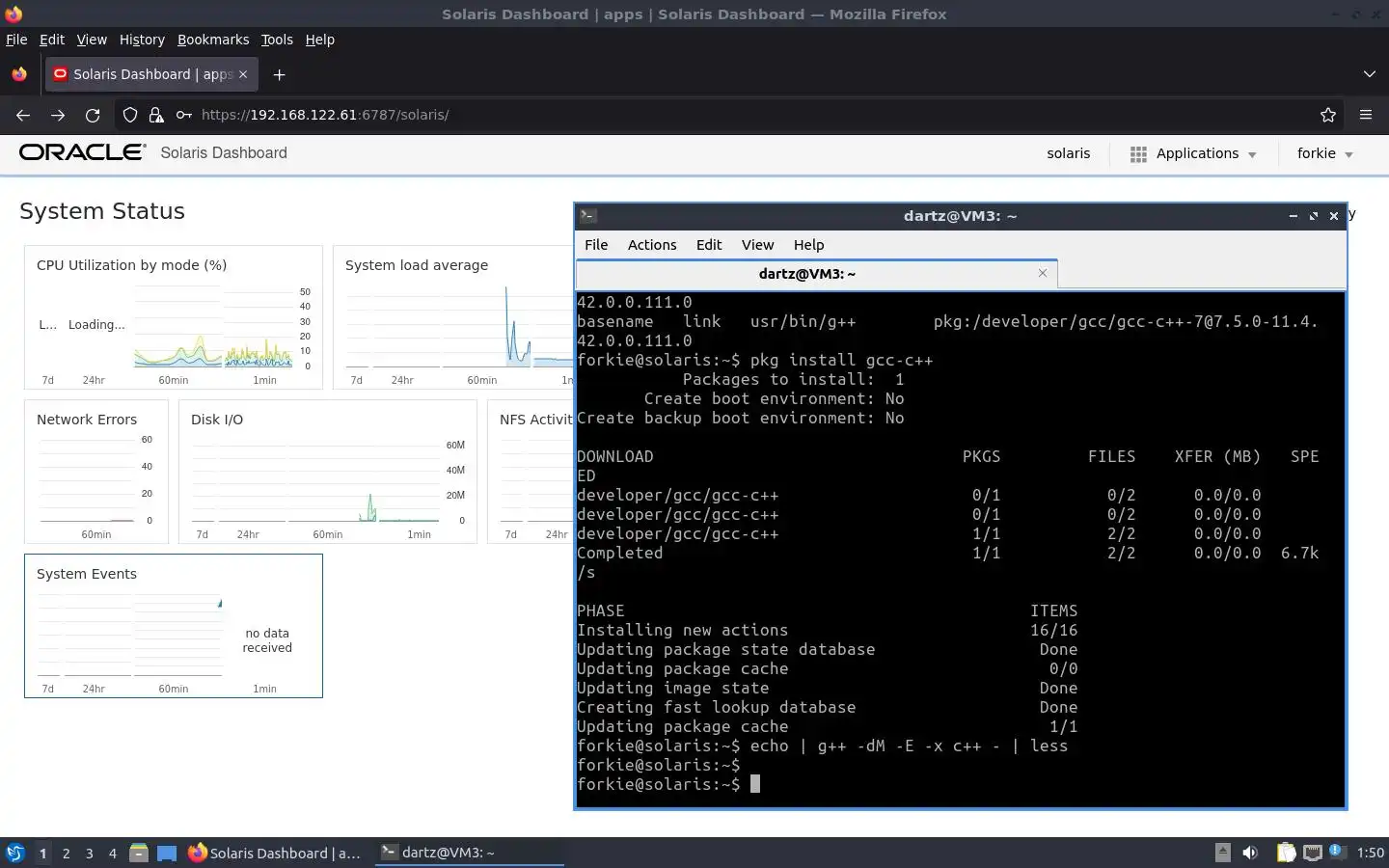Open the Network Errors chart
The width and height of the screenshot is (1389, 868).
pyautogui.click(x=96, y=472)
